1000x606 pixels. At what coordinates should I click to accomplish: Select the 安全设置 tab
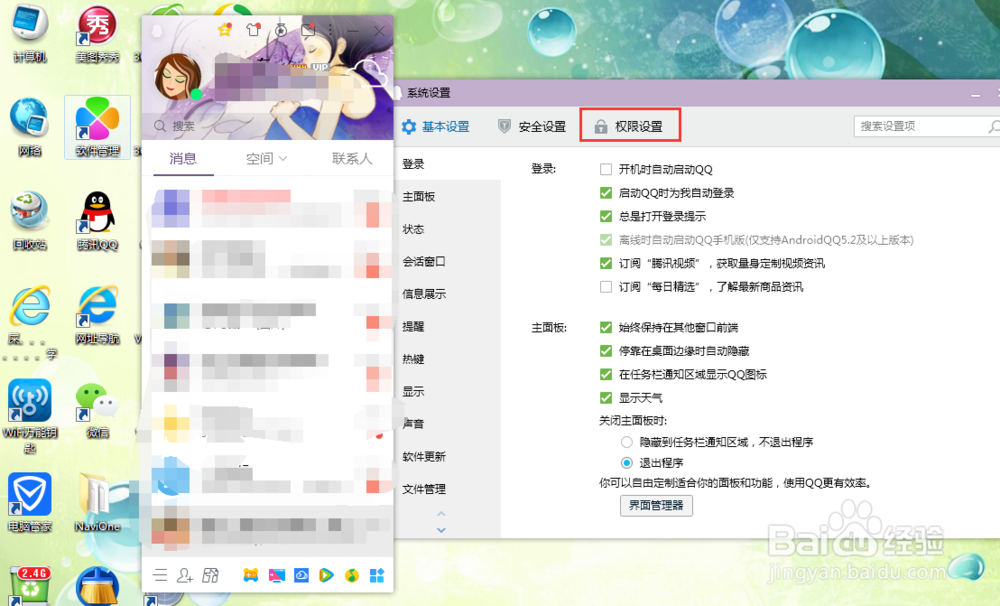pos(532,126)
